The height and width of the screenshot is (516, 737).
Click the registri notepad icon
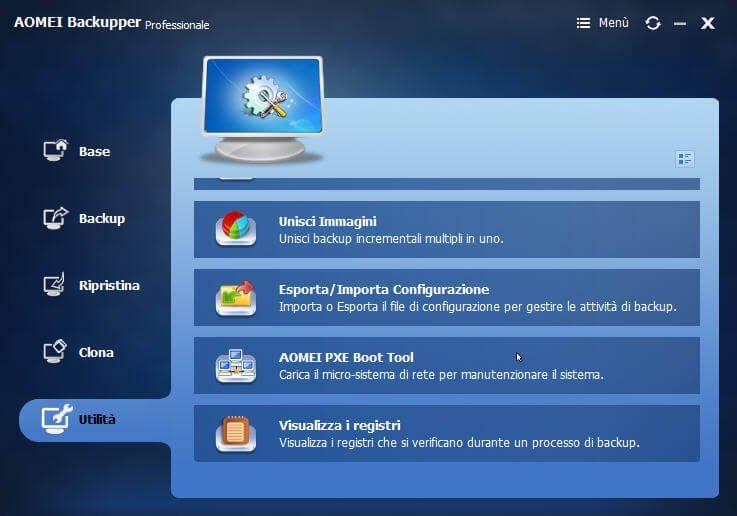236,434
